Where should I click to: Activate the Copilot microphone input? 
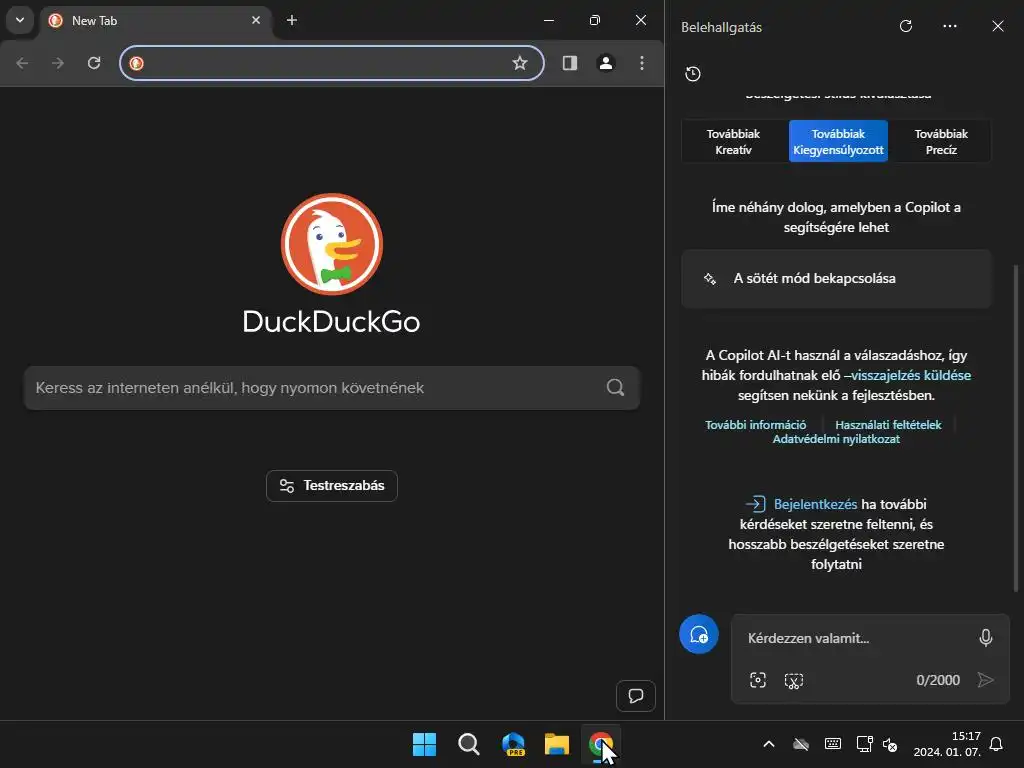pos(986,638)
